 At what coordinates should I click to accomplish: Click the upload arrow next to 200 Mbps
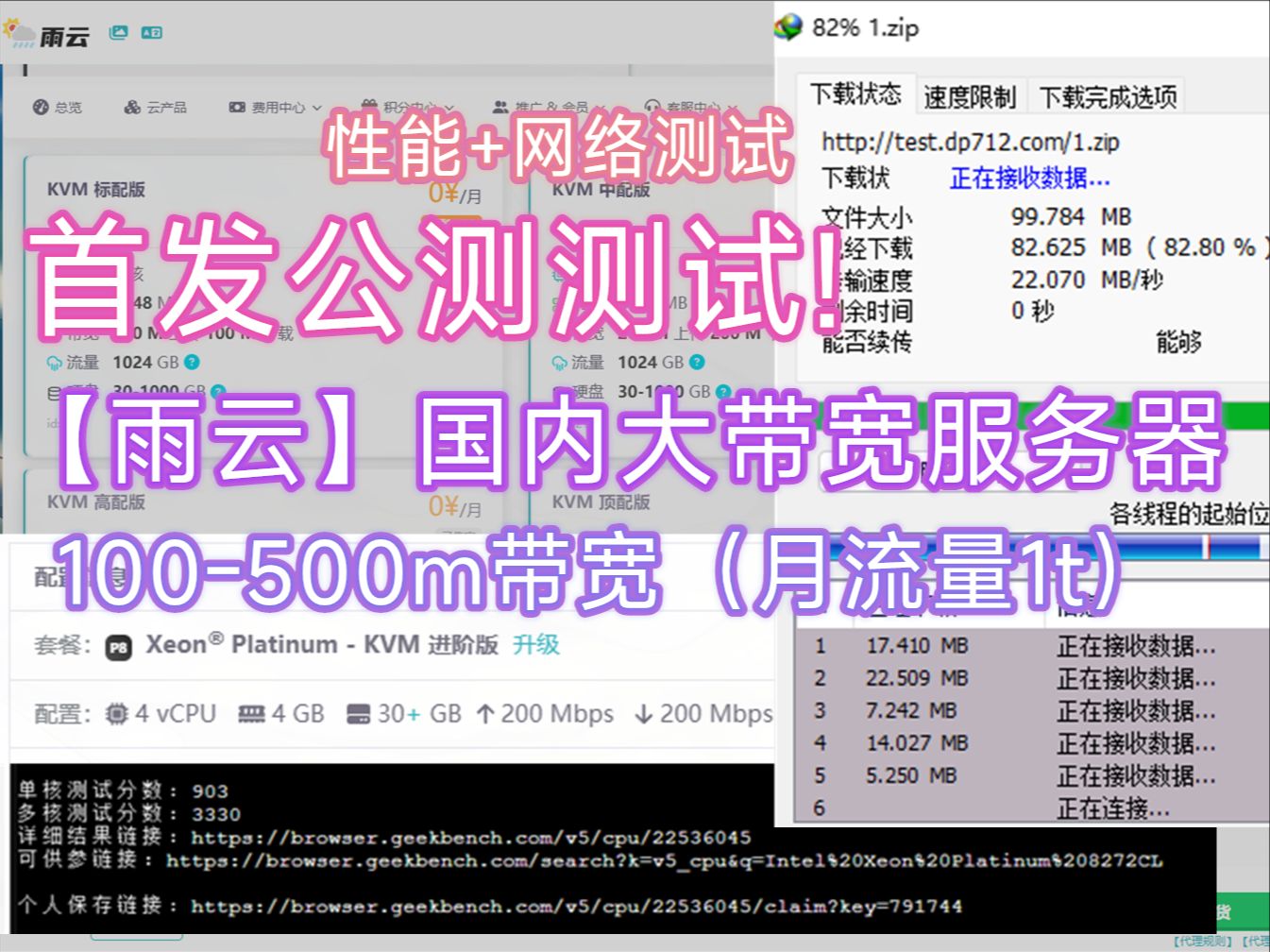(485, 714)
